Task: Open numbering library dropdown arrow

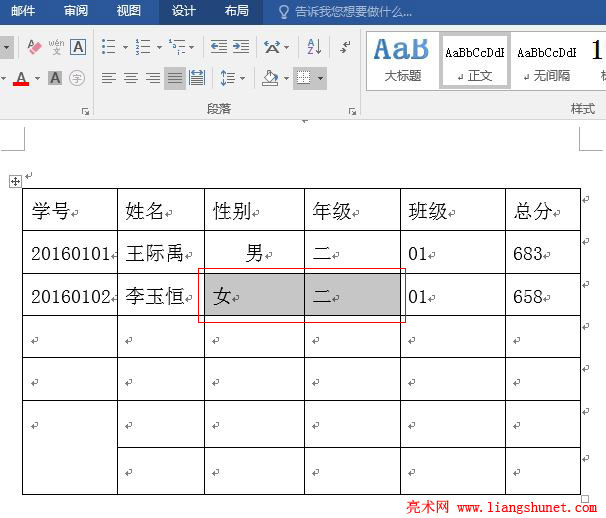Action: coord(159,47)
